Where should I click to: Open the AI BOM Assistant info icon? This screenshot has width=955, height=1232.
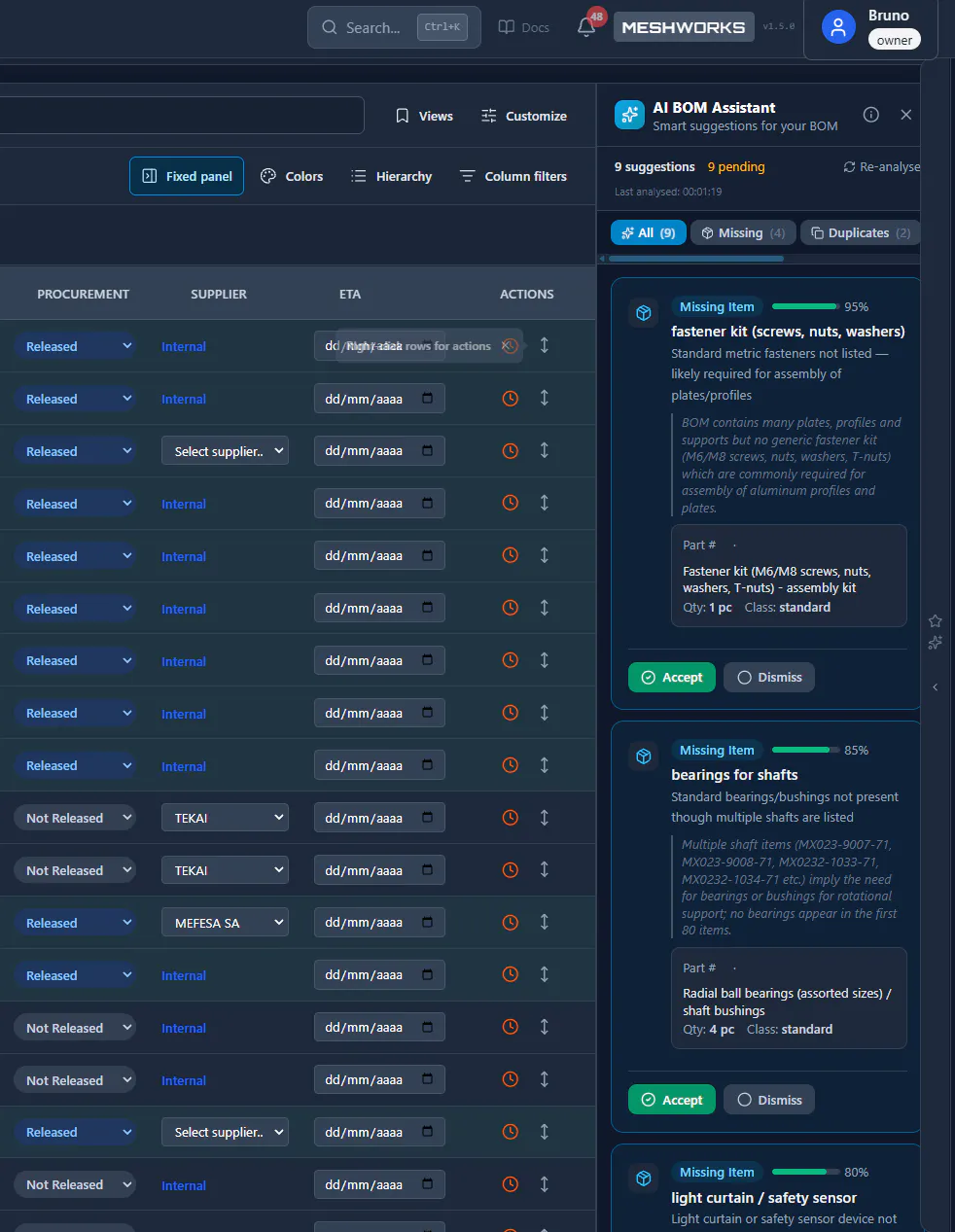click(871, 115)
